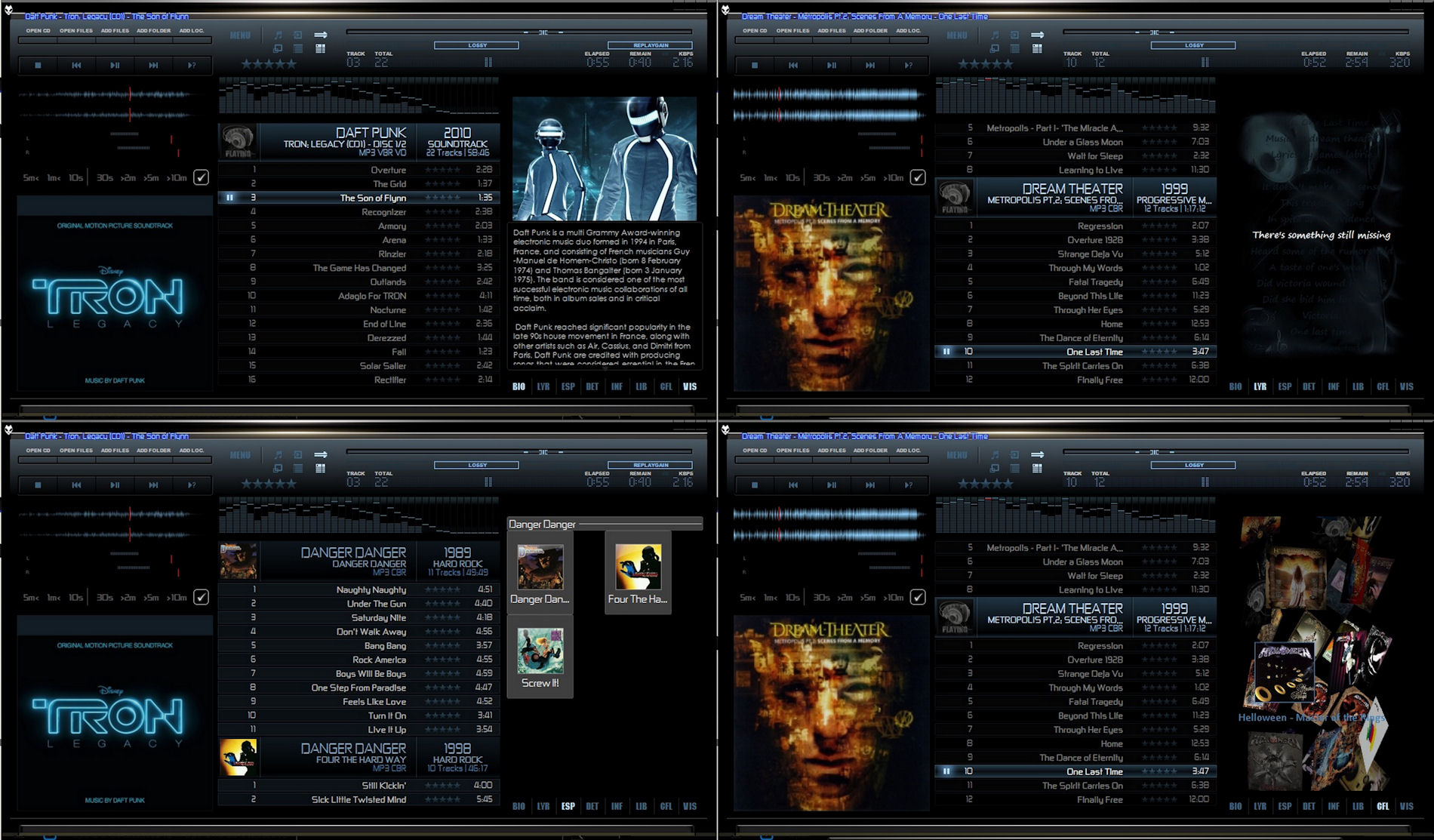
Task: Toggle REPLAYGAIN in the Daft Punk biography window
Action: click(x=650, y=45)
